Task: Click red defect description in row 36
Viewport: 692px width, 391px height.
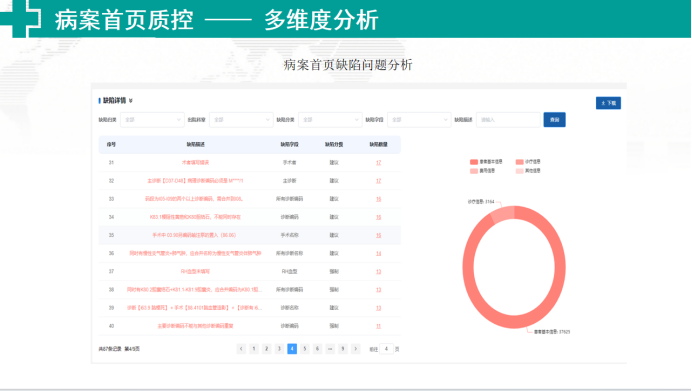Action: (x=195, y=253)
